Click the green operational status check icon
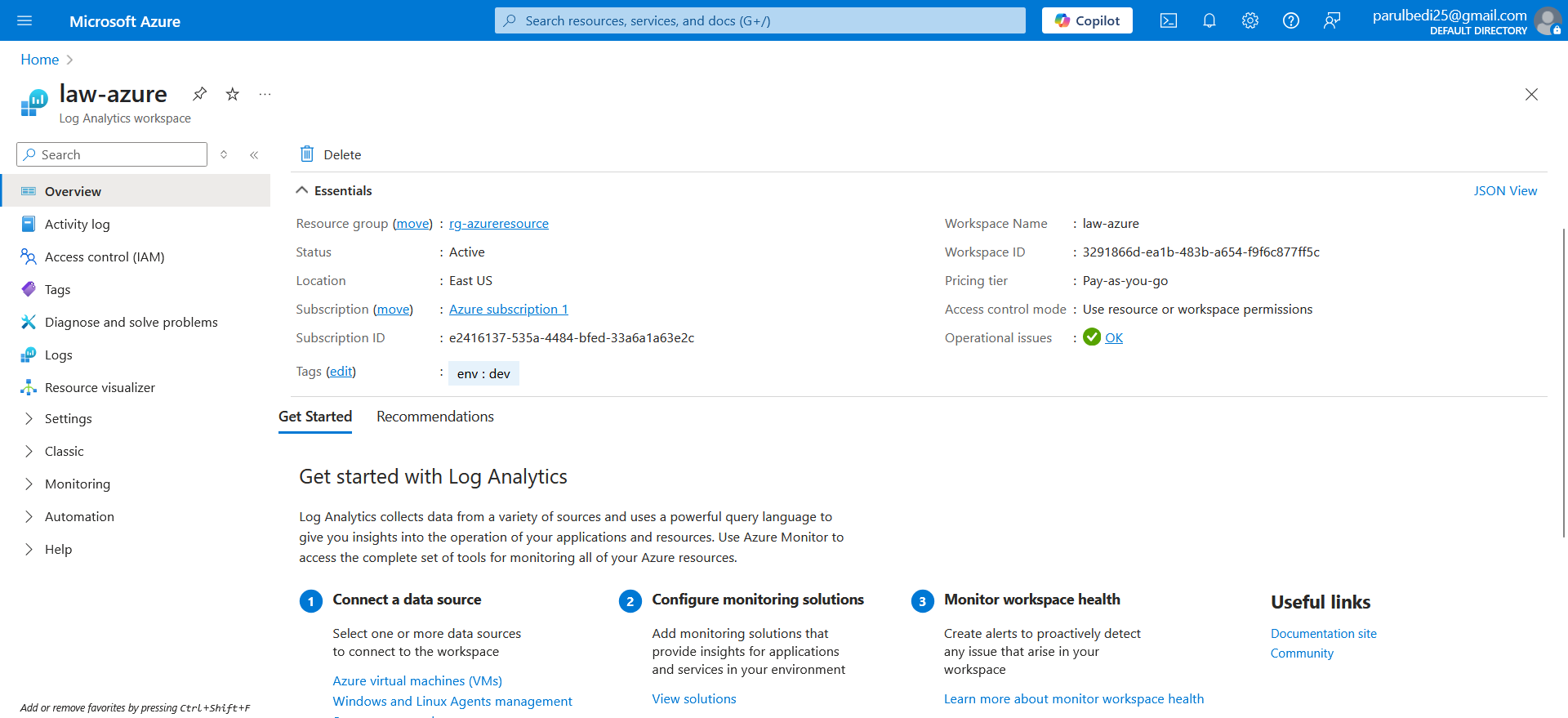1568x718 pixels. (x=1092, y=337)
